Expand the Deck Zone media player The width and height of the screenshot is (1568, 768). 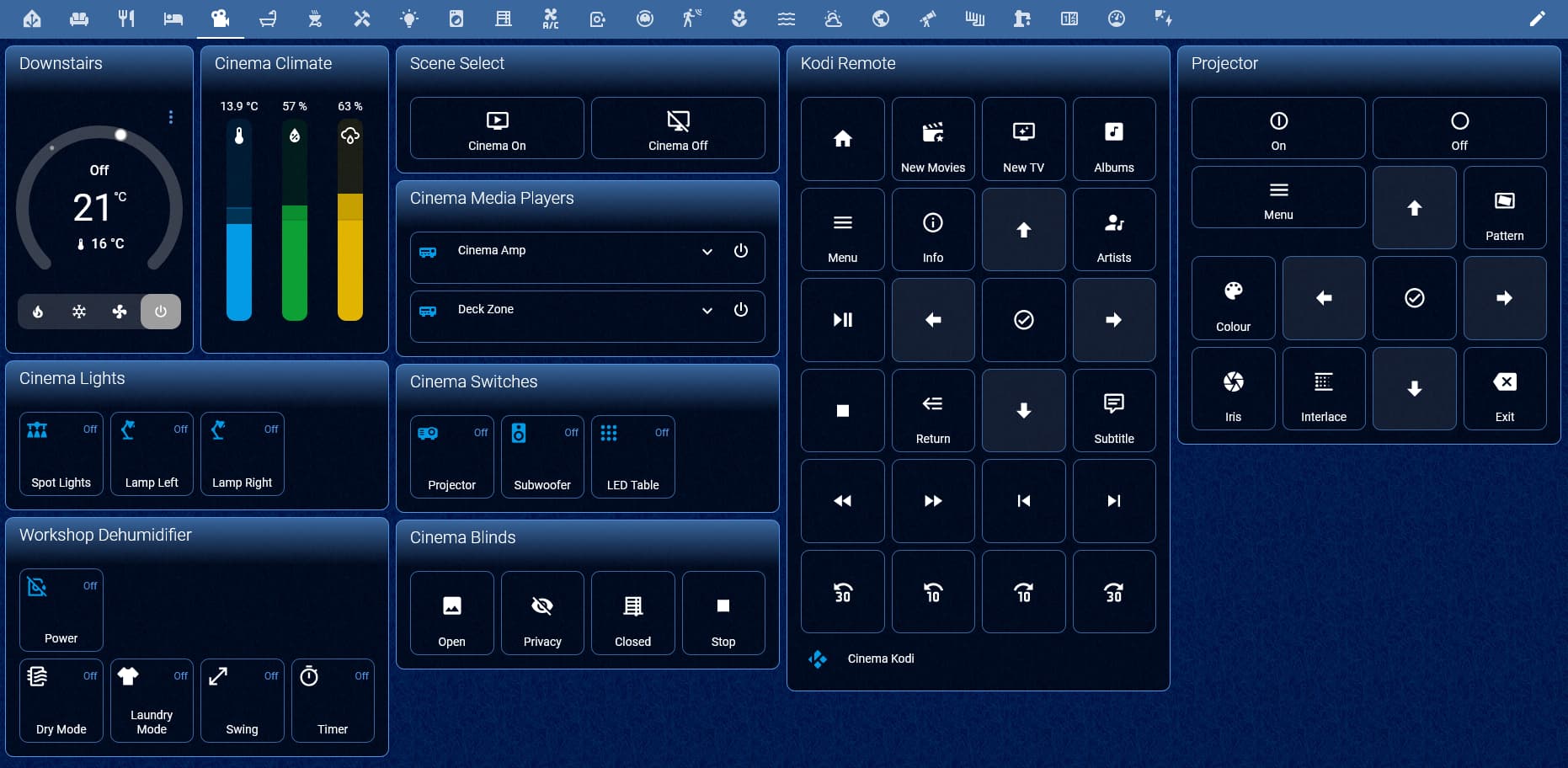707,310
